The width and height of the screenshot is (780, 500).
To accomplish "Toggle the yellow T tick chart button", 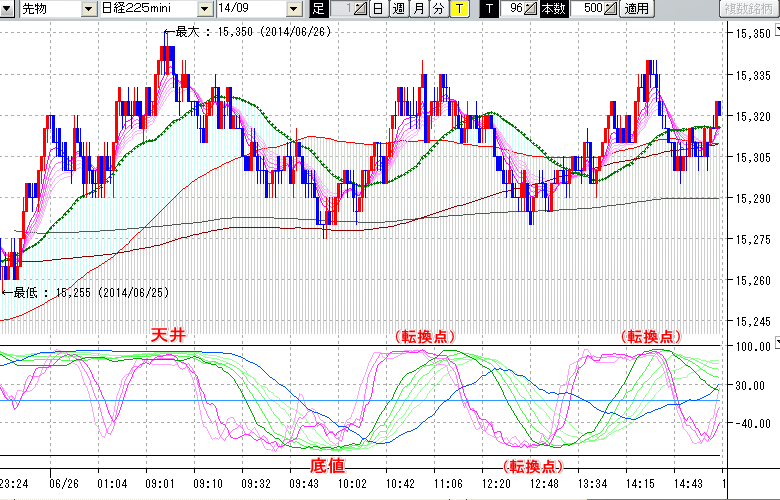I will pos(458,9).
